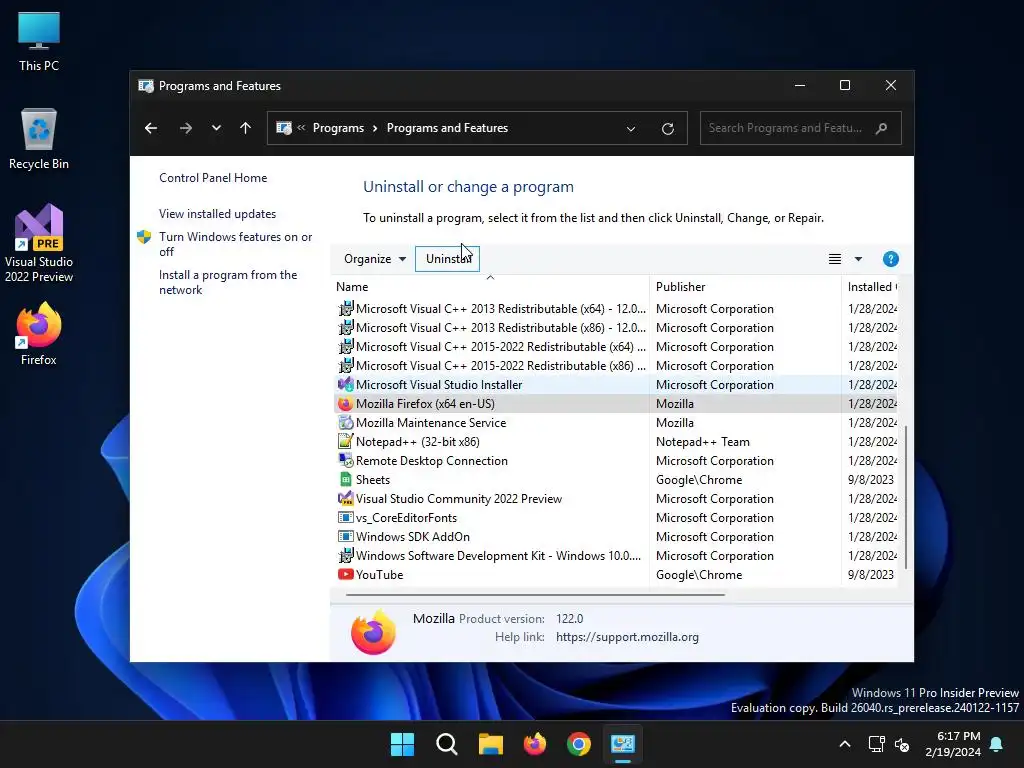
Task: Open File Explorer from taskbar
Action: click(x=490, y=744)
